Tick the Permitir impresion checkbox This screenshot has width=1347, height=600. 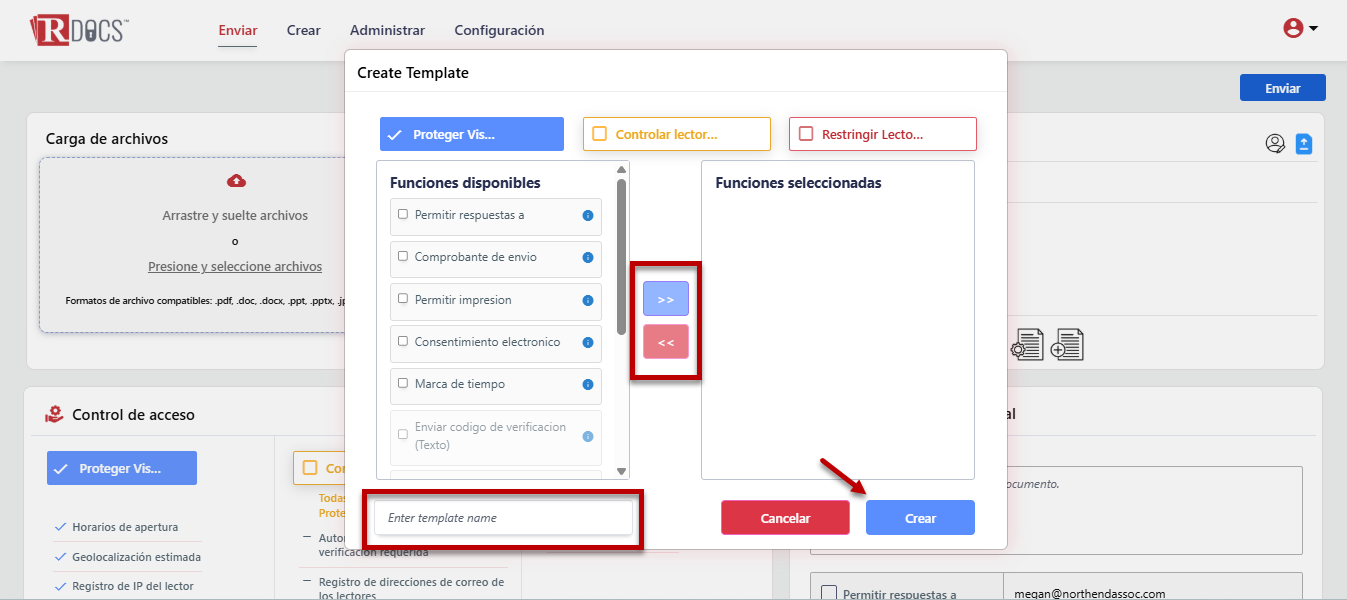[x=403, y=299]
